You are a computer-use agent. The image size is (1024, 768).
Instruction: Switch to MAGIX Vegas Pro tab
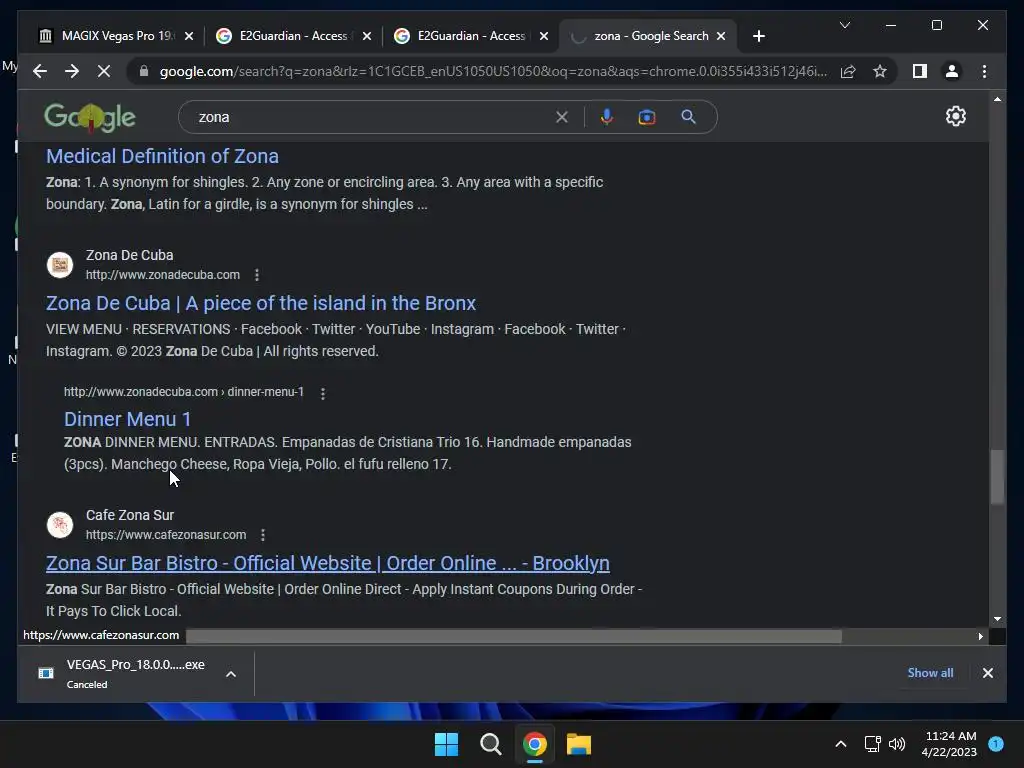pos(116,36)
